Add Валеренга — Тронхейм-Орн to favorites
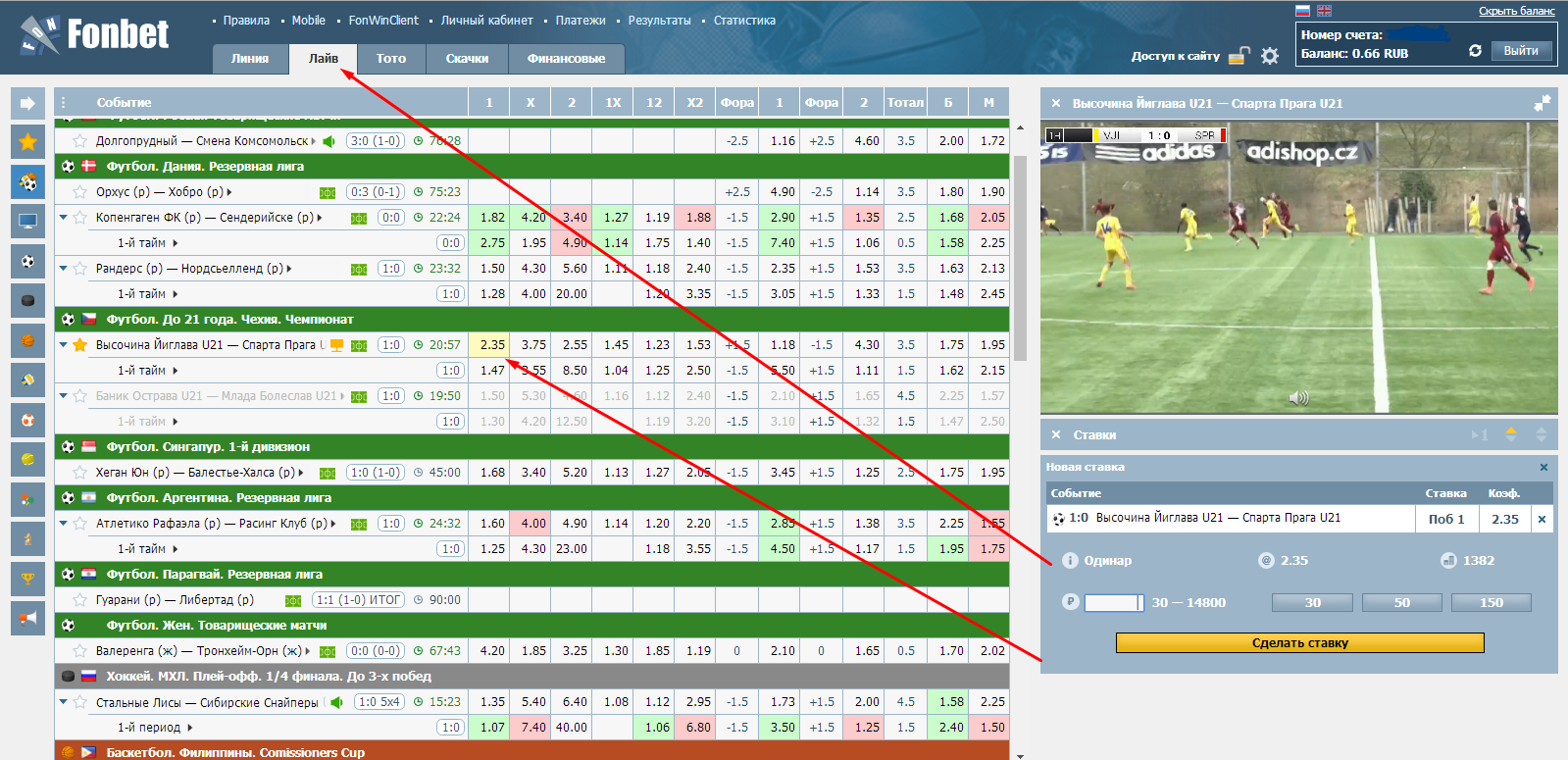This screenshot has height=760, width=1568. [80, 651]
